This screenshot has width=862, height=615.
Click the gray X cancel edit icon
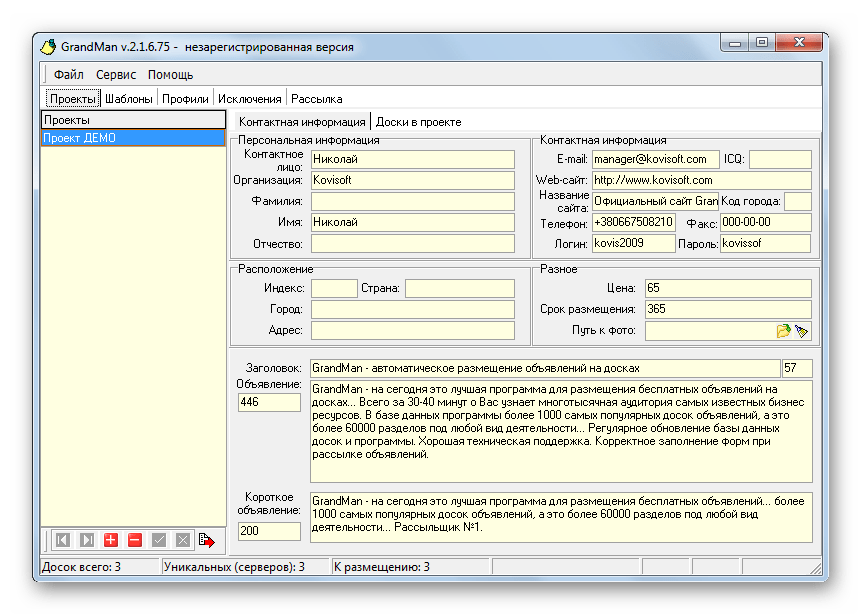(x=183, y=540)
